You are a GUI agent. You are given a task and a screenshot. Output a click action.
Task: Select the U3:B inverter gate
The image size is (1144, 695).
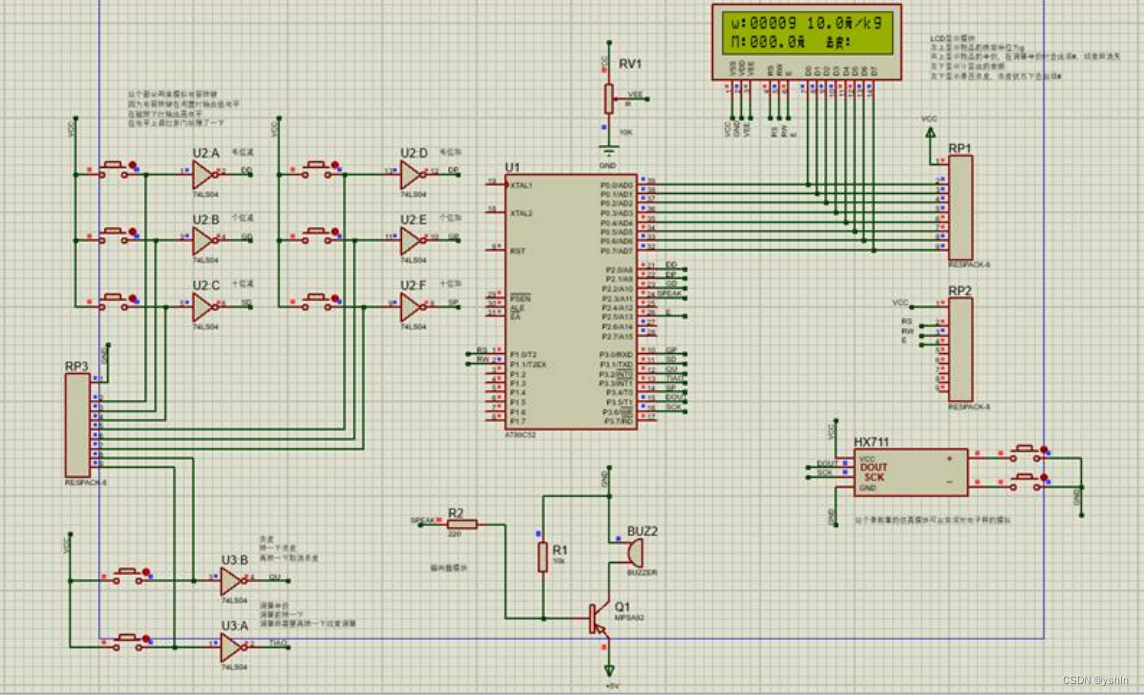(233, 581)
